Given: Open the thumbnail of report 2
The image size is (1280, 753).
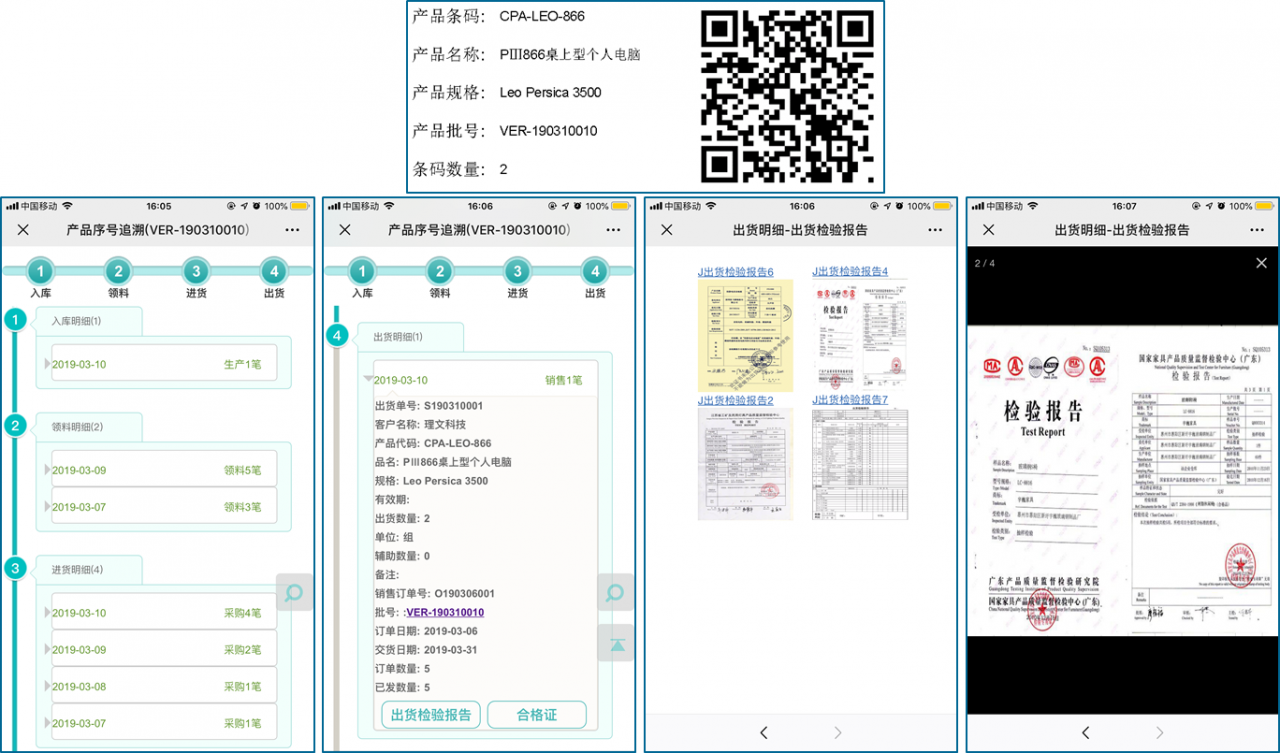Looking at the screenshot, I should (x=745, y=463).
